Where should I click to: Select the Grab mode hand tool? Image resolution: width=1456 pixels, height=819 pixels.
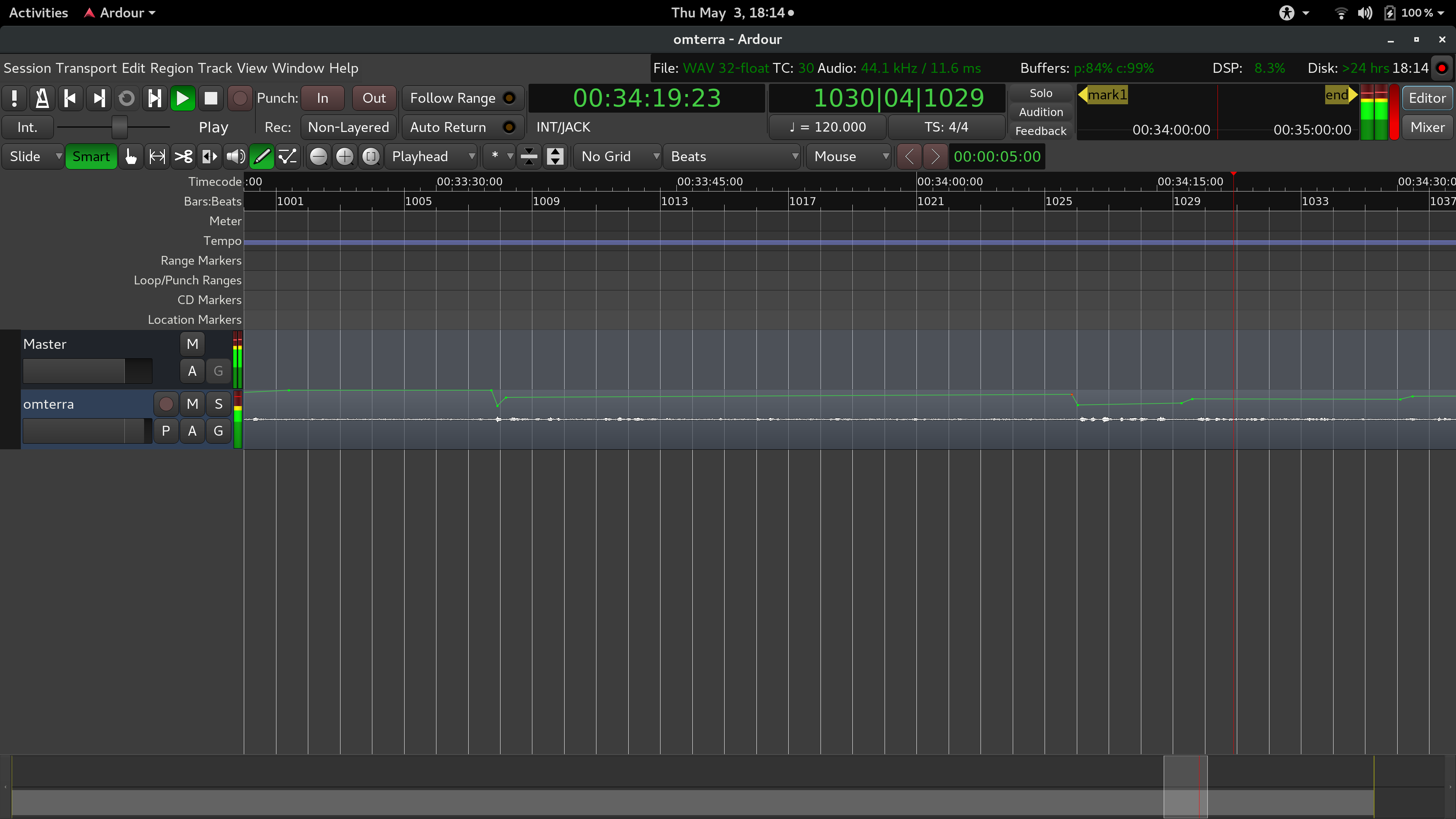(130, 157)
